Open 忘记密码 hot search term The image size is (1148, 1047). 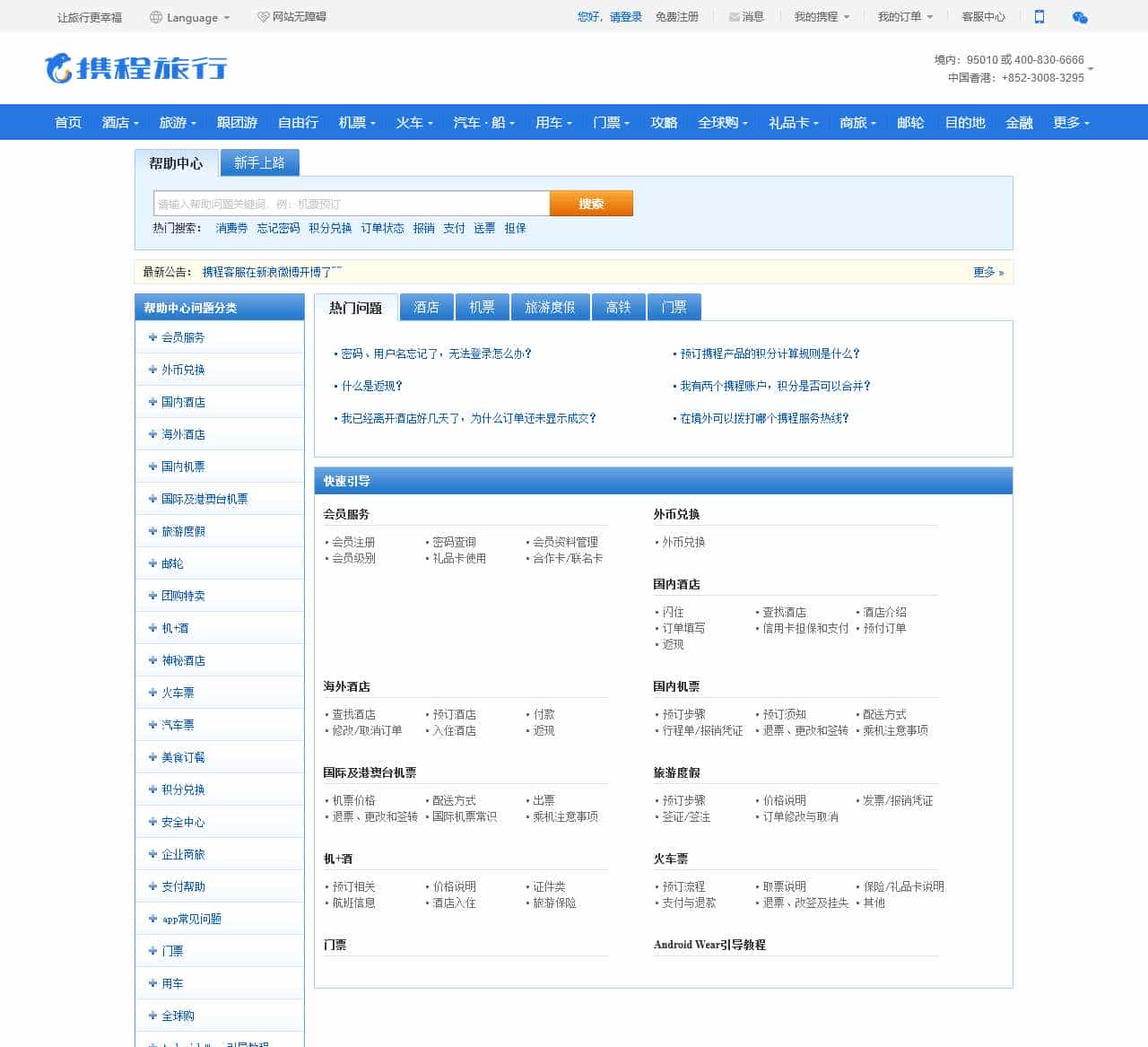(x=278, y=228)
